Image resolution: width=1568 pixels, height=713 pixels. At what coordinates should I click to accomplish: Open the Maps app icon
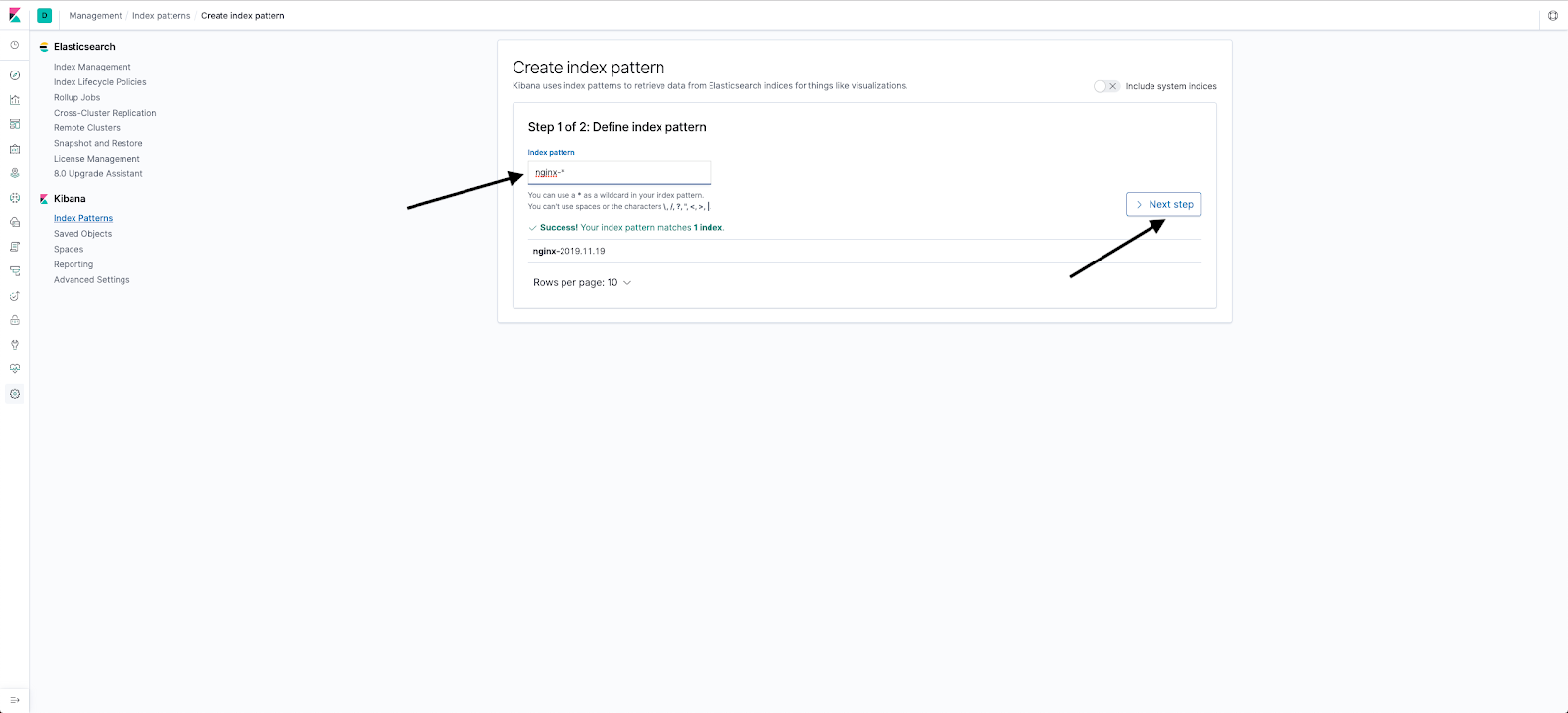coord(15,173)
